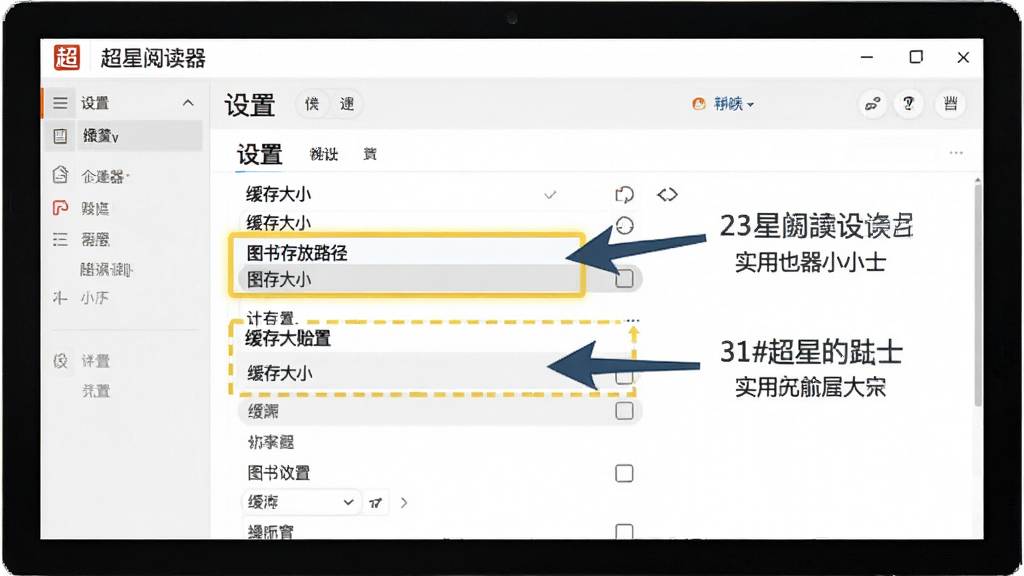Tick the checkbox on the 图书设置 row
1024x576 pixels.
pyautogui.click(x=624, y=473)
